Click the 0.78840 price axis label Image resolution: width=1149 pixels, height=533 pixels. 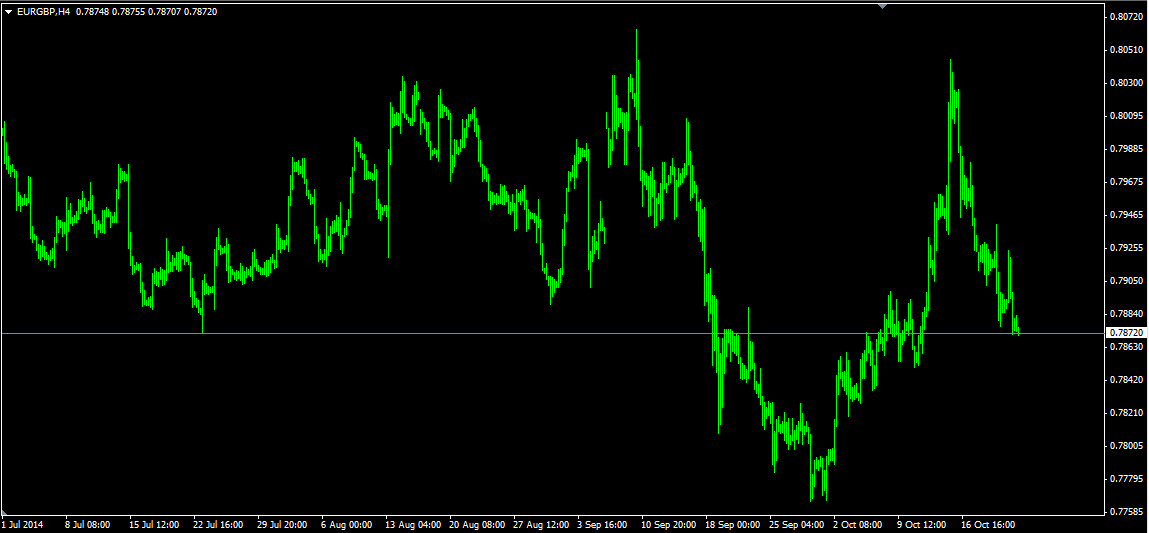coord(1126,314)
